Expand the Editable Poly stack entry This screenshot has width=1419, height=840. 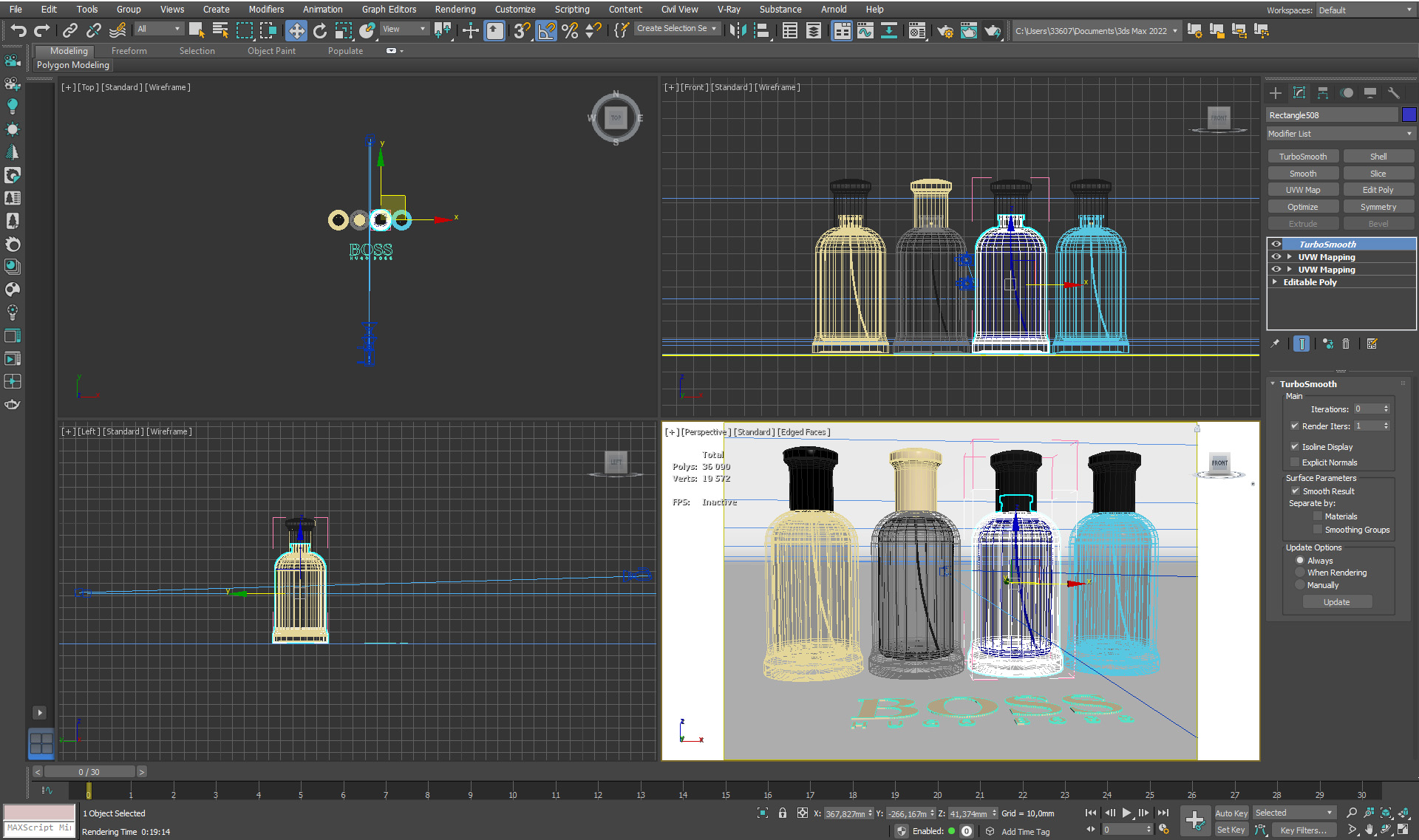click(x=1275, y=281)
